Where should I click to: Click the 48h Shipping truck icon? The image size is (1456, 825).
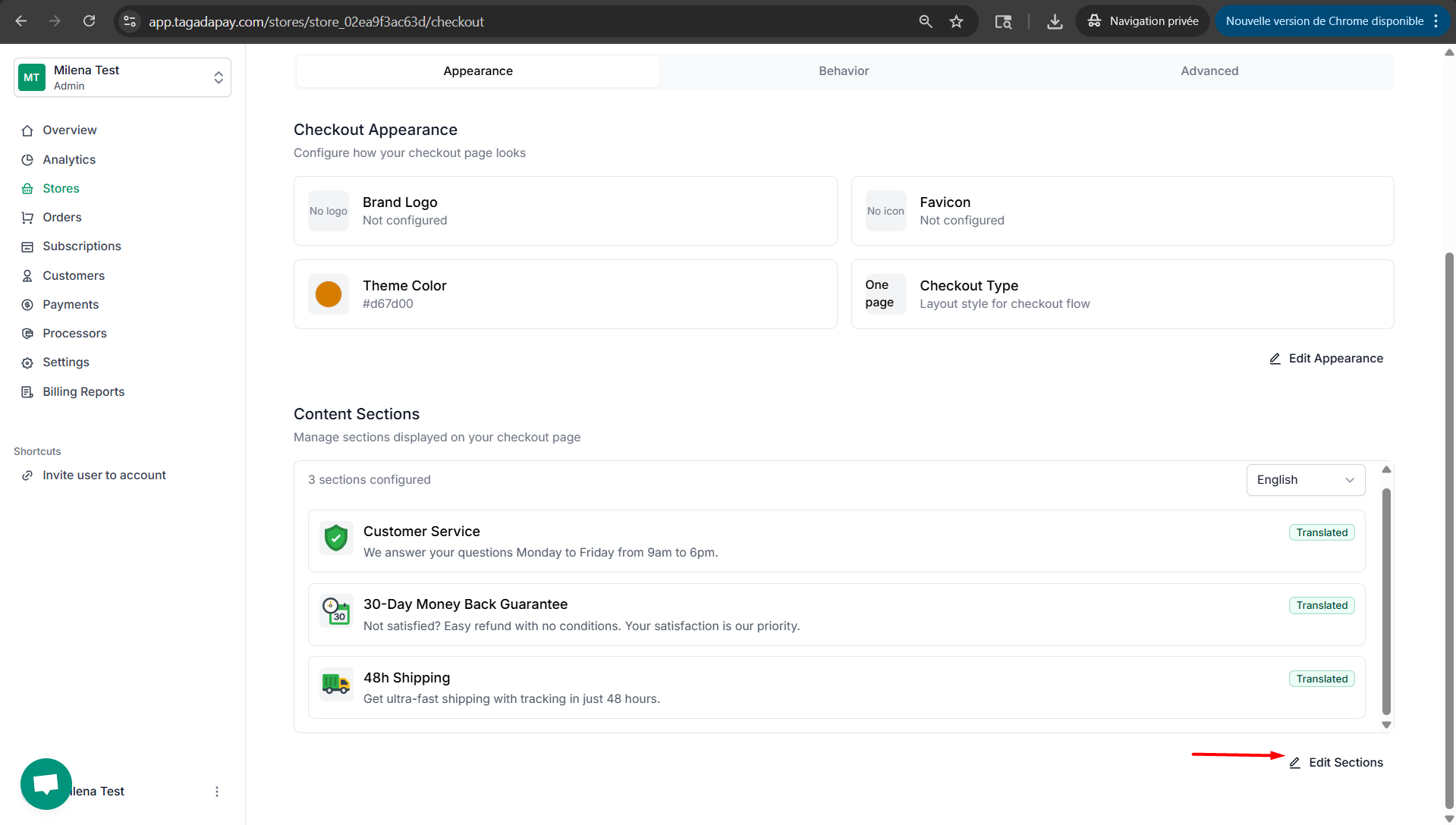[x=336, y=684]
